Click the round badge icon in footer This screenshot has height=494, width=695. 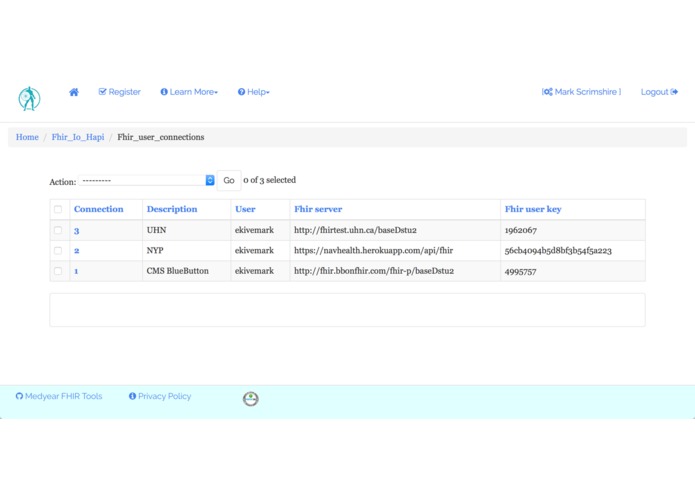pos(250,399)
